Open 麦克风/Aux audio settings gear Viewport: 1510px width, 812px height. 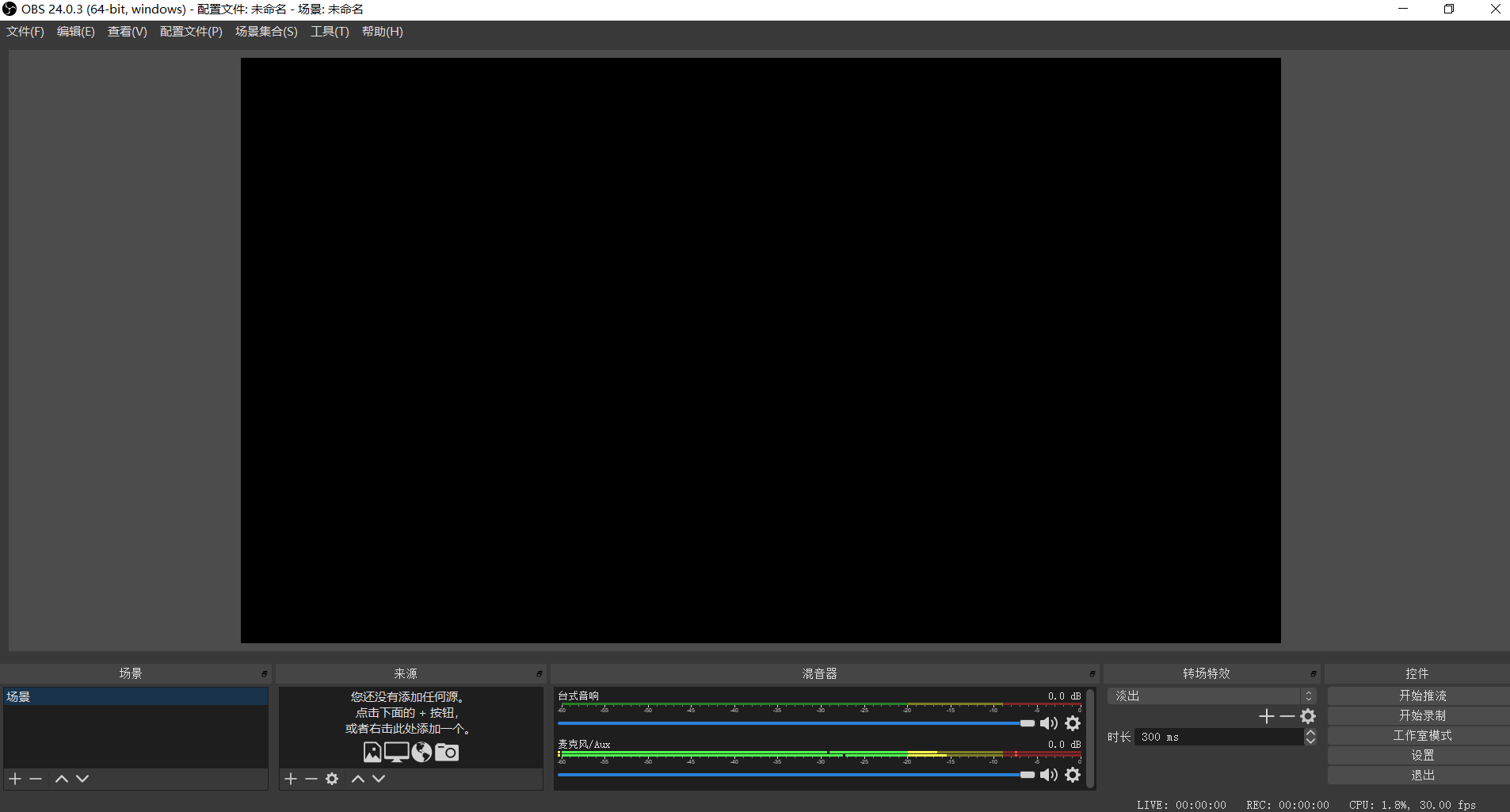[x=1073, y=775]
